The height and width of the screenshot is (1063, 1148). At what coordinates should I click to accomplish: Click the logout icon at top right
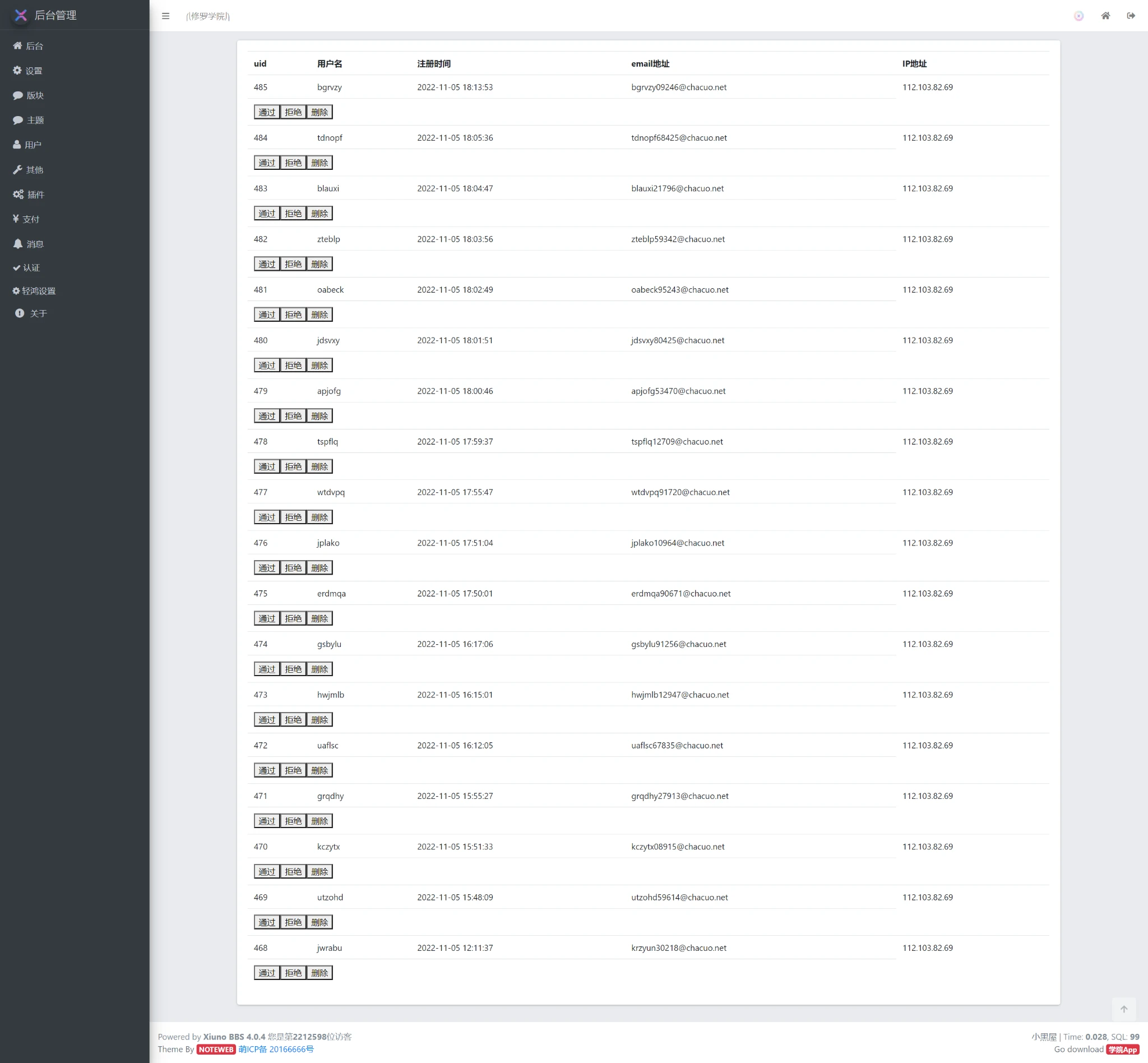click(x=1131, y=16)
